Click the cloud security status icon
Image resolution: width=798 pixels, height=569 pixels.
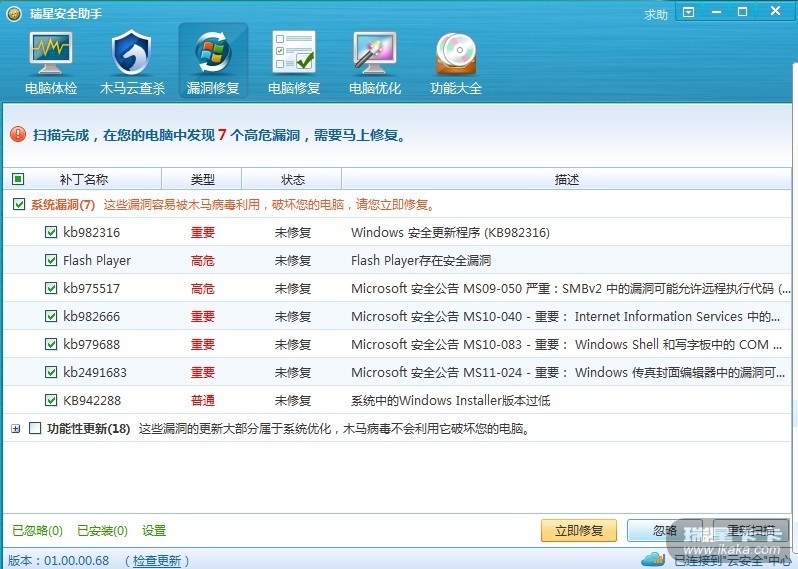pos(653,559)
